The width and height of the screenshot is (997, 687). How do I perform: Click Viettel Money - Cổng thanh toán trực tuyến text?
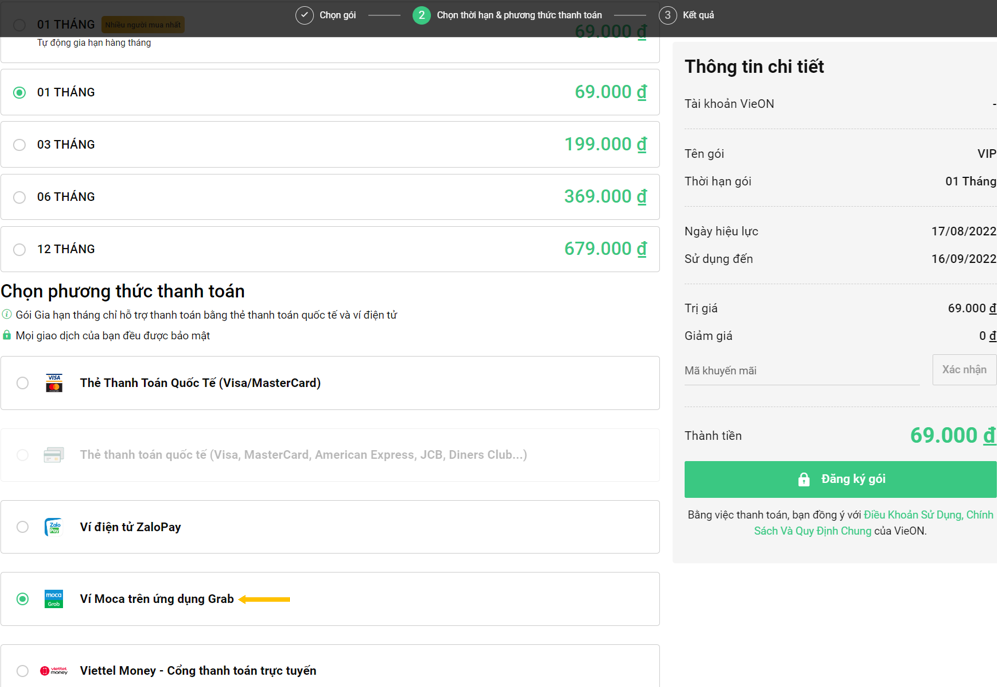[198, 670]
